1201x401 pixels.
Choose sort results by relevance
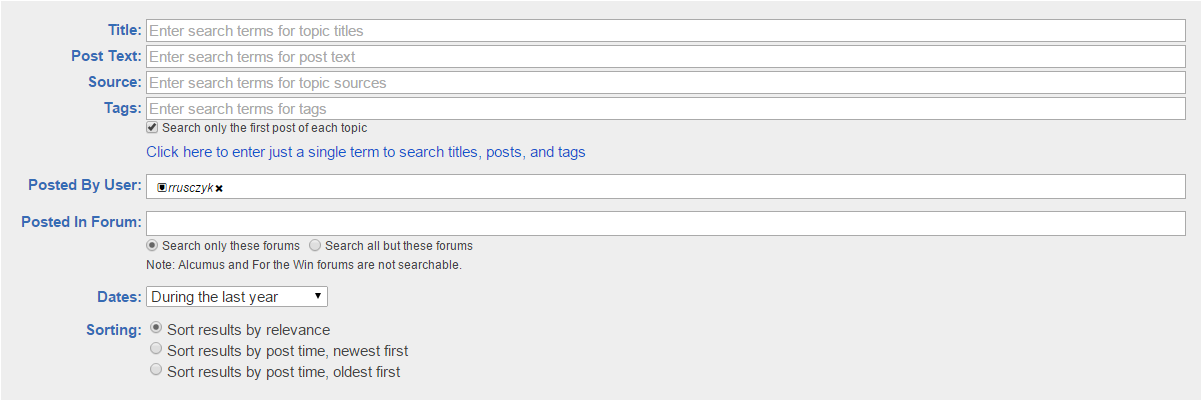[x=155, y=327]
